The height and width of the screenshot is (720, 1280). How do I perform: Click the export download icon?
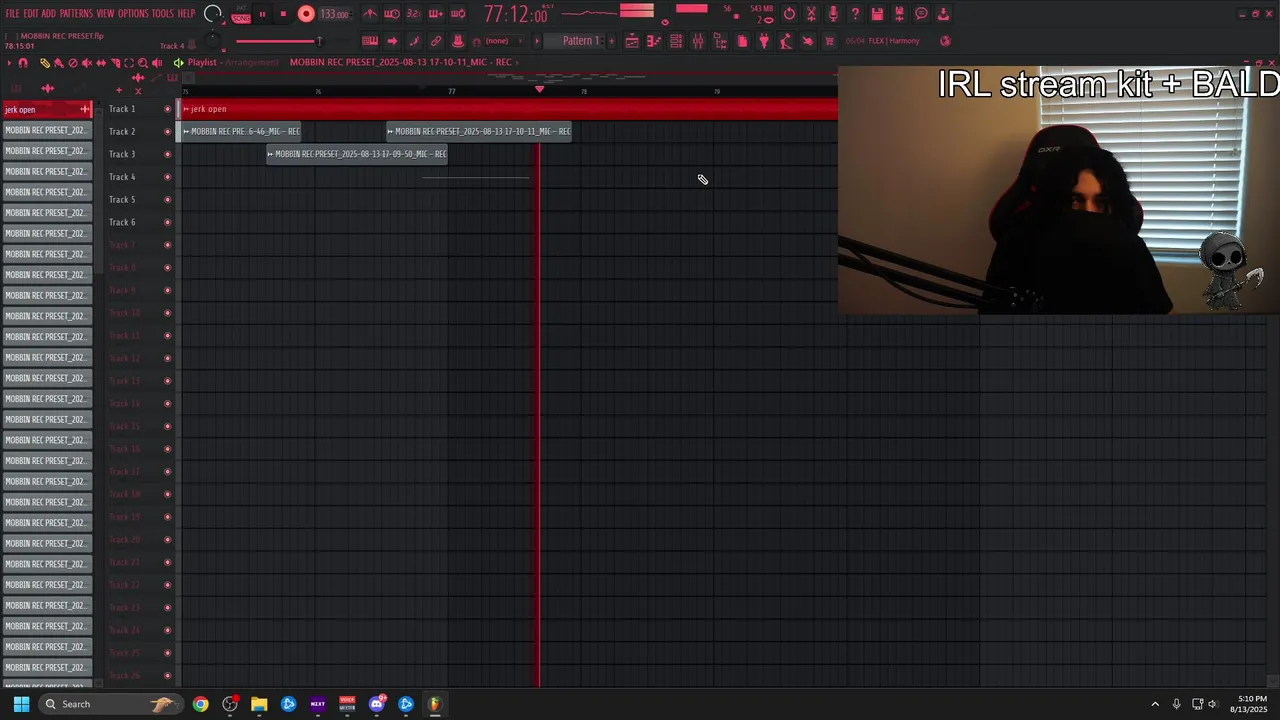tap(943, 14)
